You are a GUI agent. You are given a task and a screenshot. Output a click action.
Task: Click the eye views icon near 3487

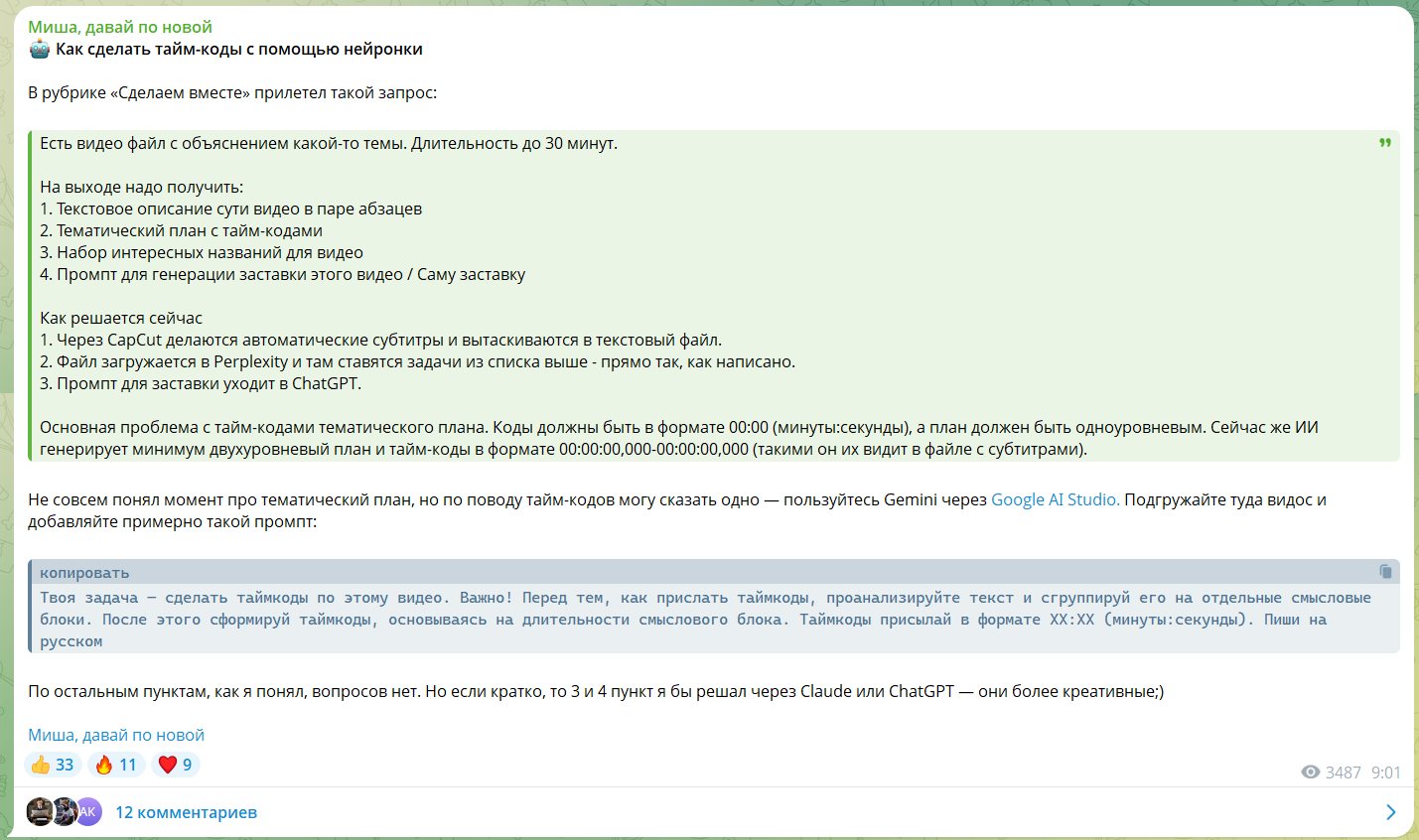pyautogui.click(x=1311, y=772)
